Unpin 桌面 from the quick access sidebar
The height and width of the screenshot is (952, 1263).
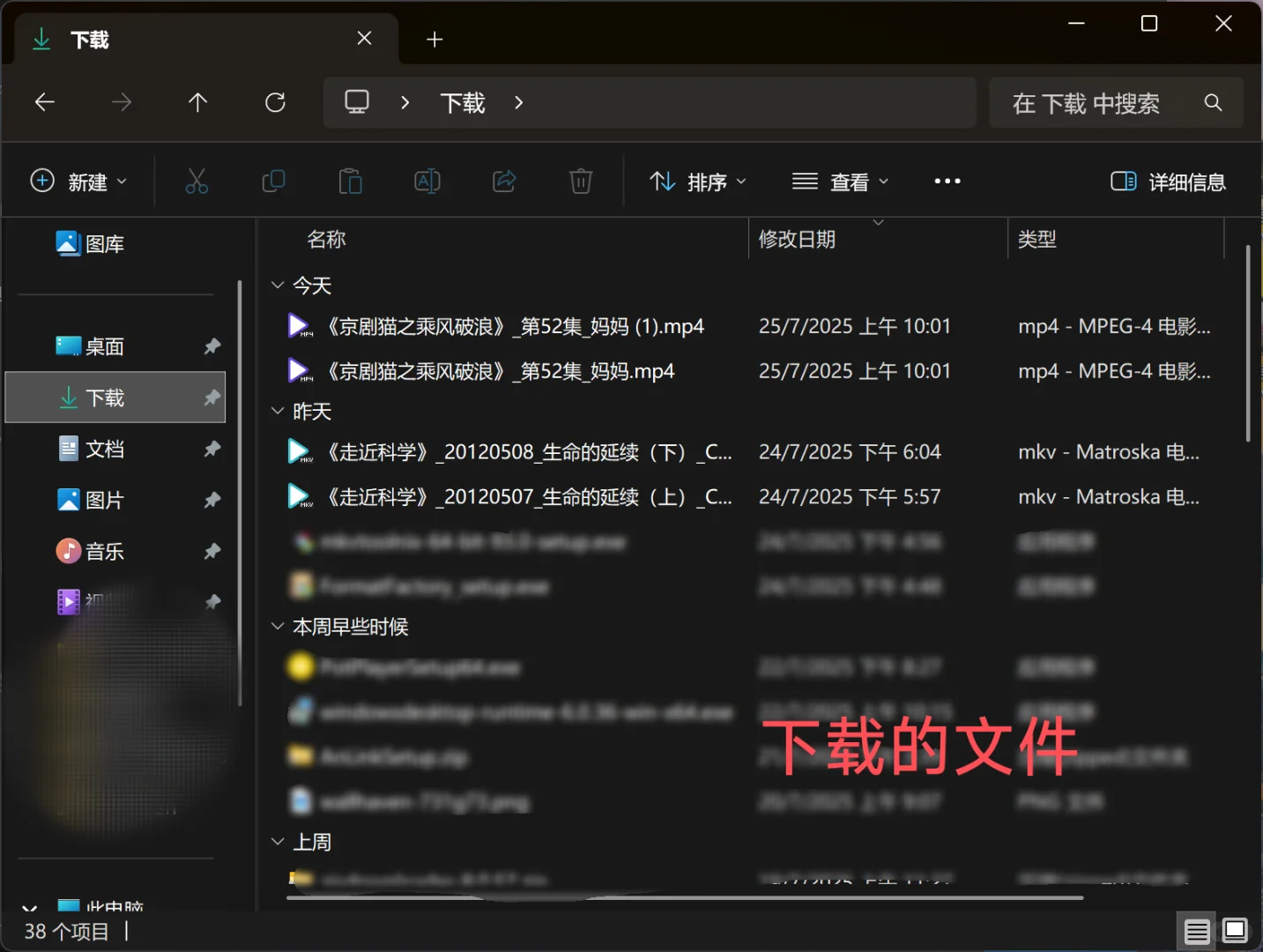[212, 346]
